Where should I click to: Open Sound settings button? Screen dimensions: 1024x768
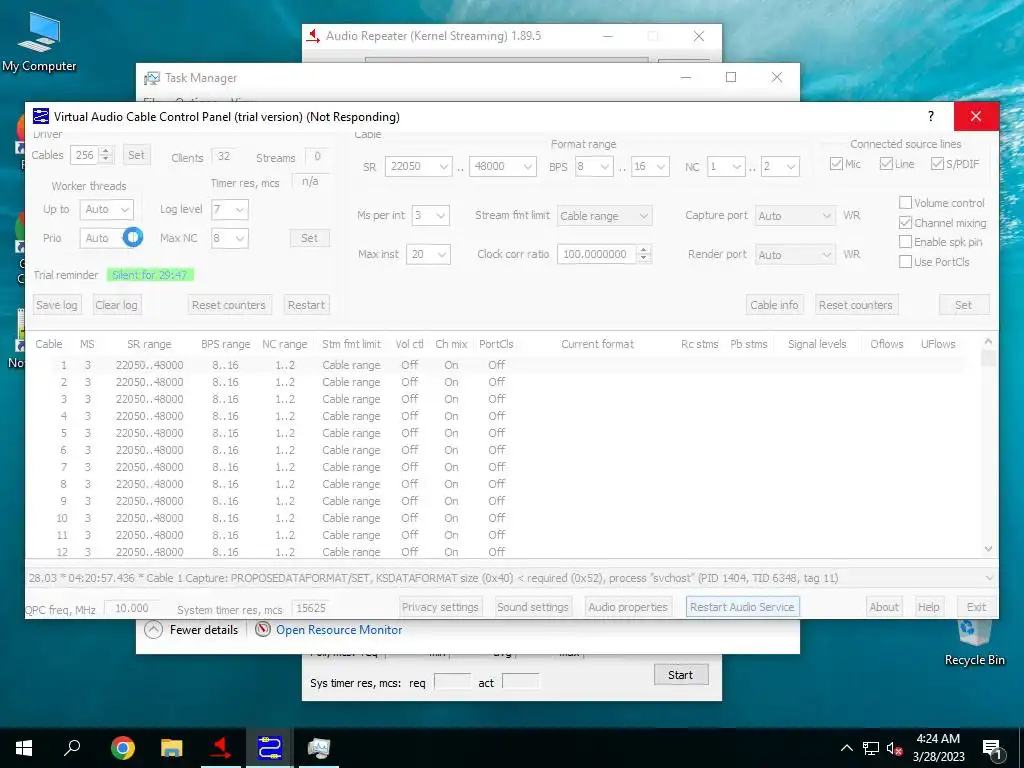[533, 607]
